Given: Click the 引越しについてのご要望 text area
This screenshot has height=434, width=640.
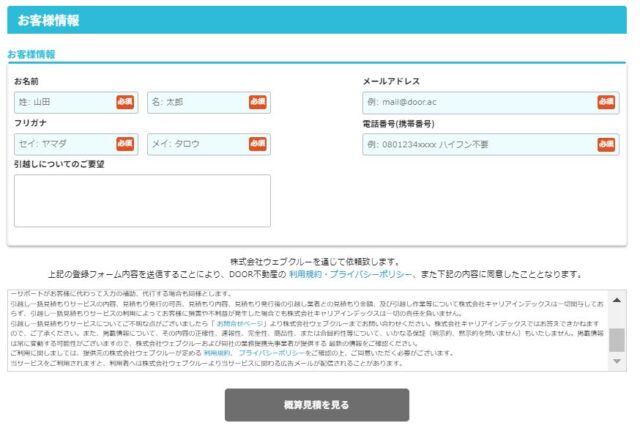Looking at the screenshot, I should 142,200.
